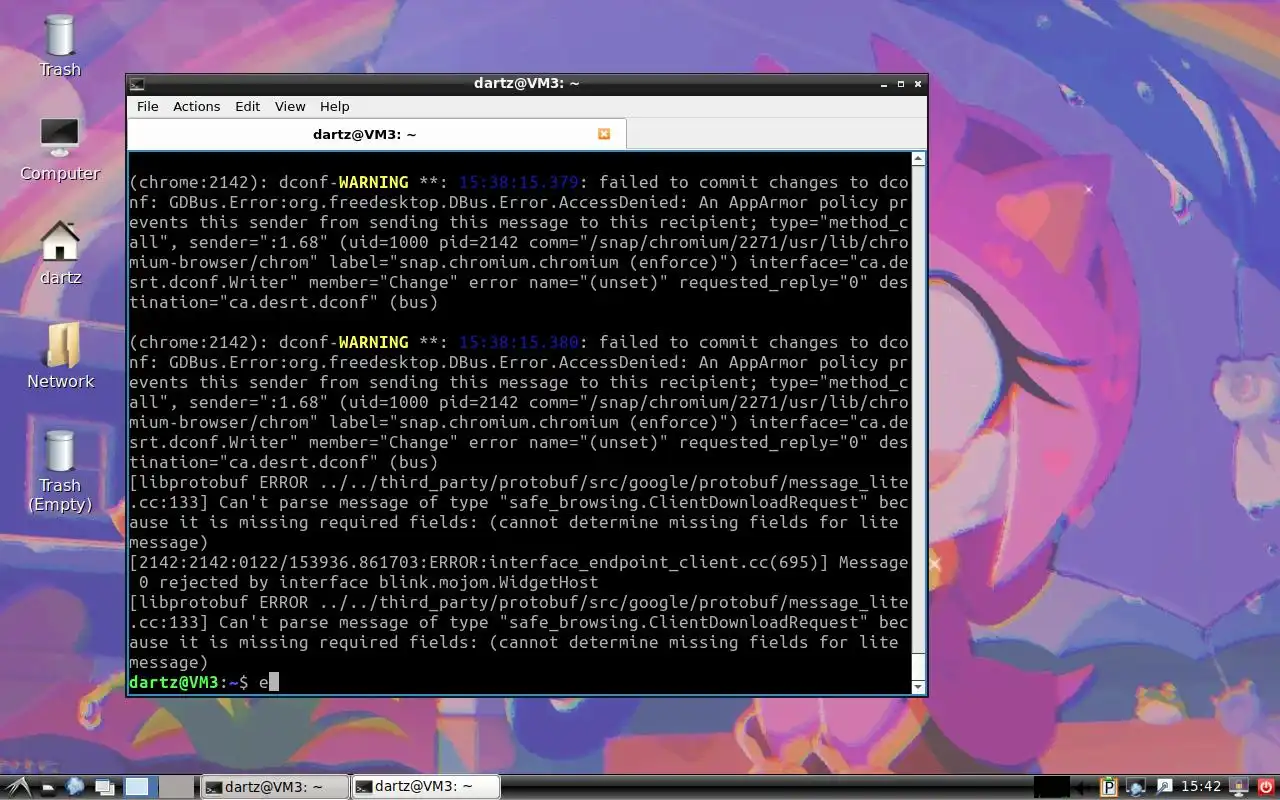The width and height of the screenshot is (1280, 800).
Task: Click the 15:38:15.379 timestamp in the terminal output
Action: tap(518, 182)
